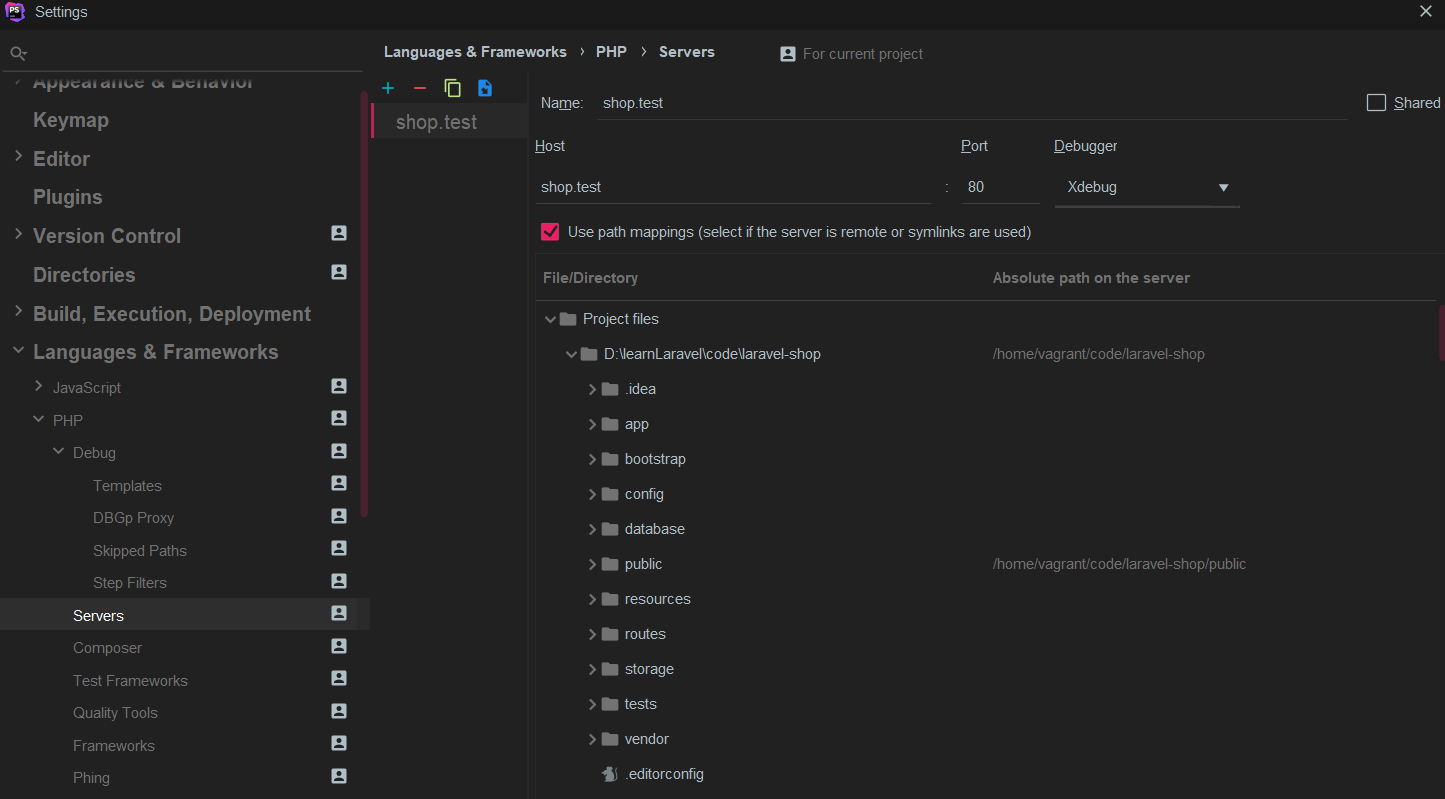Screen dimensions: 1445x799
Task: Click the .editorconfig file icon
Action: [610, 774]
